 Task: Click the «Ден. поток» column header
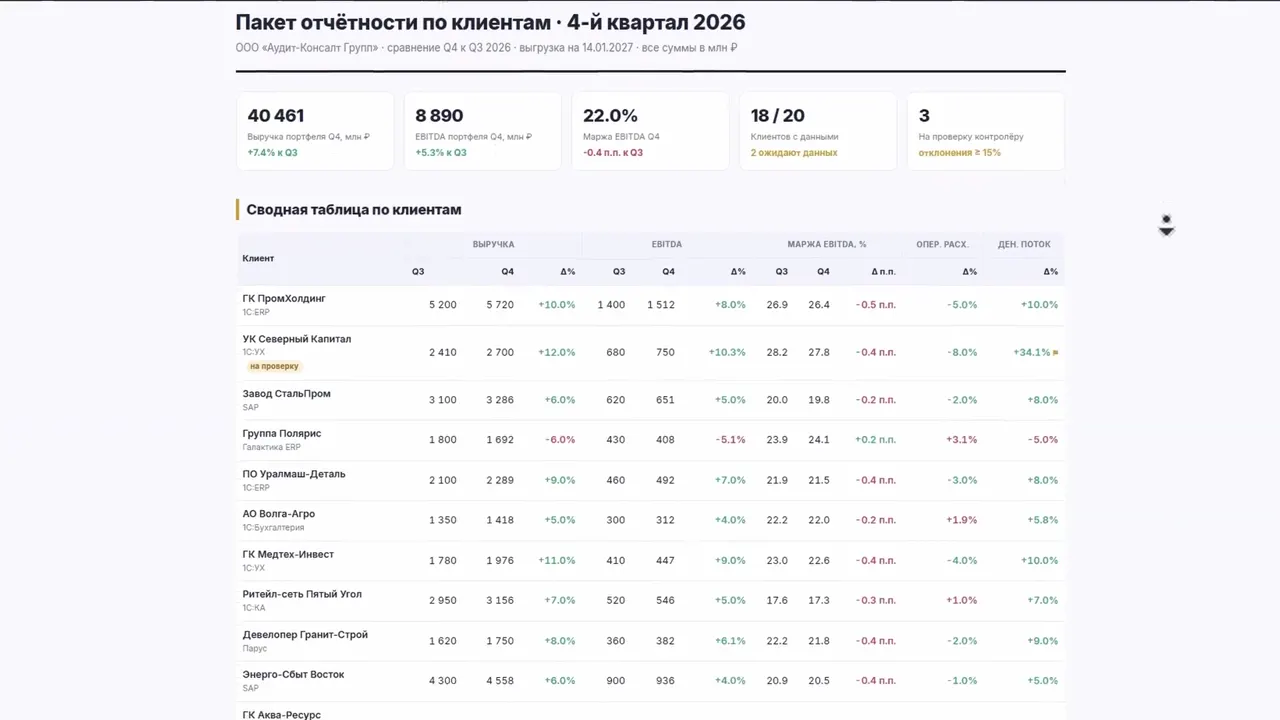(1024, 244)
